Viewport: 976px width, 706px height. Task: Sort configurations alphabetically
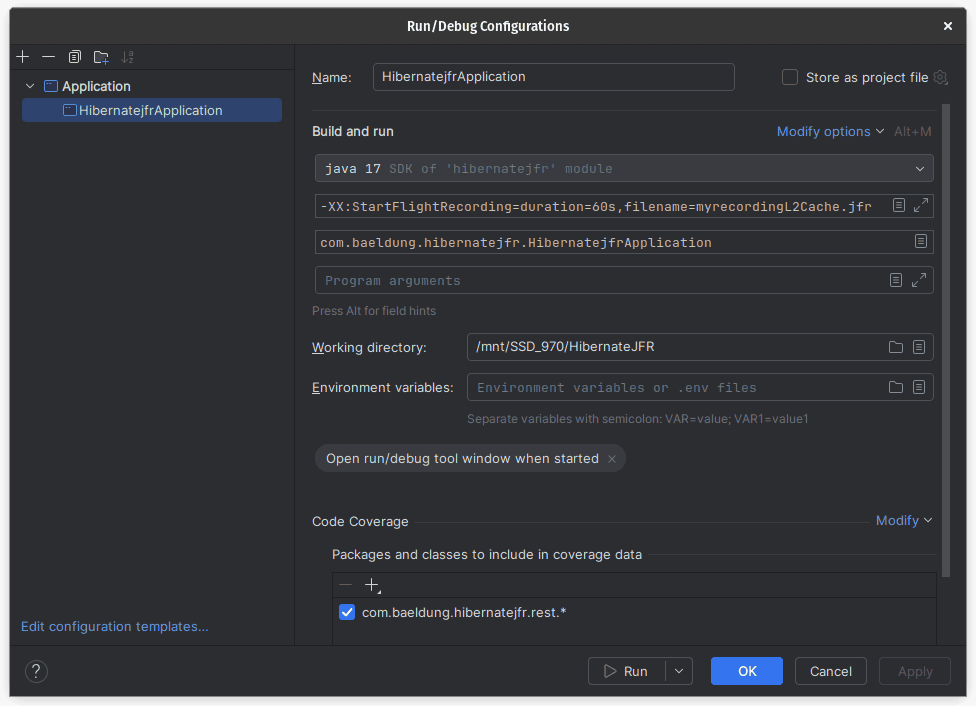(x=127, y=57)
